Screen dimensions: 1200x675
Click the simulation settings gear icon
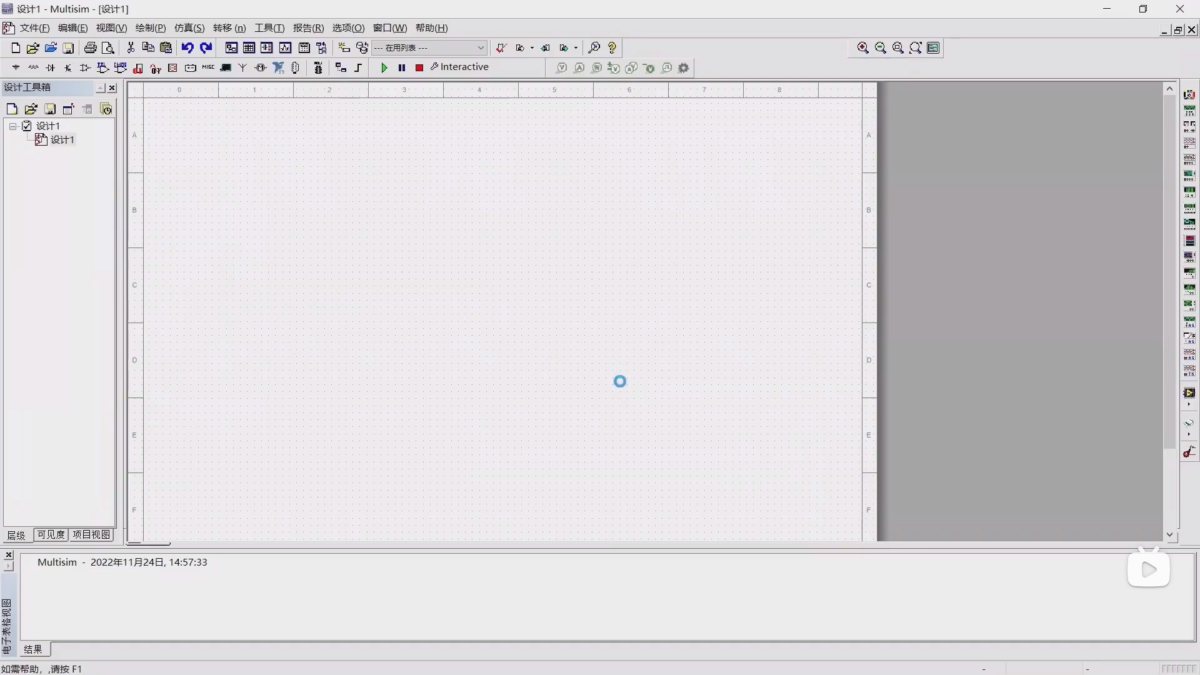point(684,68)
